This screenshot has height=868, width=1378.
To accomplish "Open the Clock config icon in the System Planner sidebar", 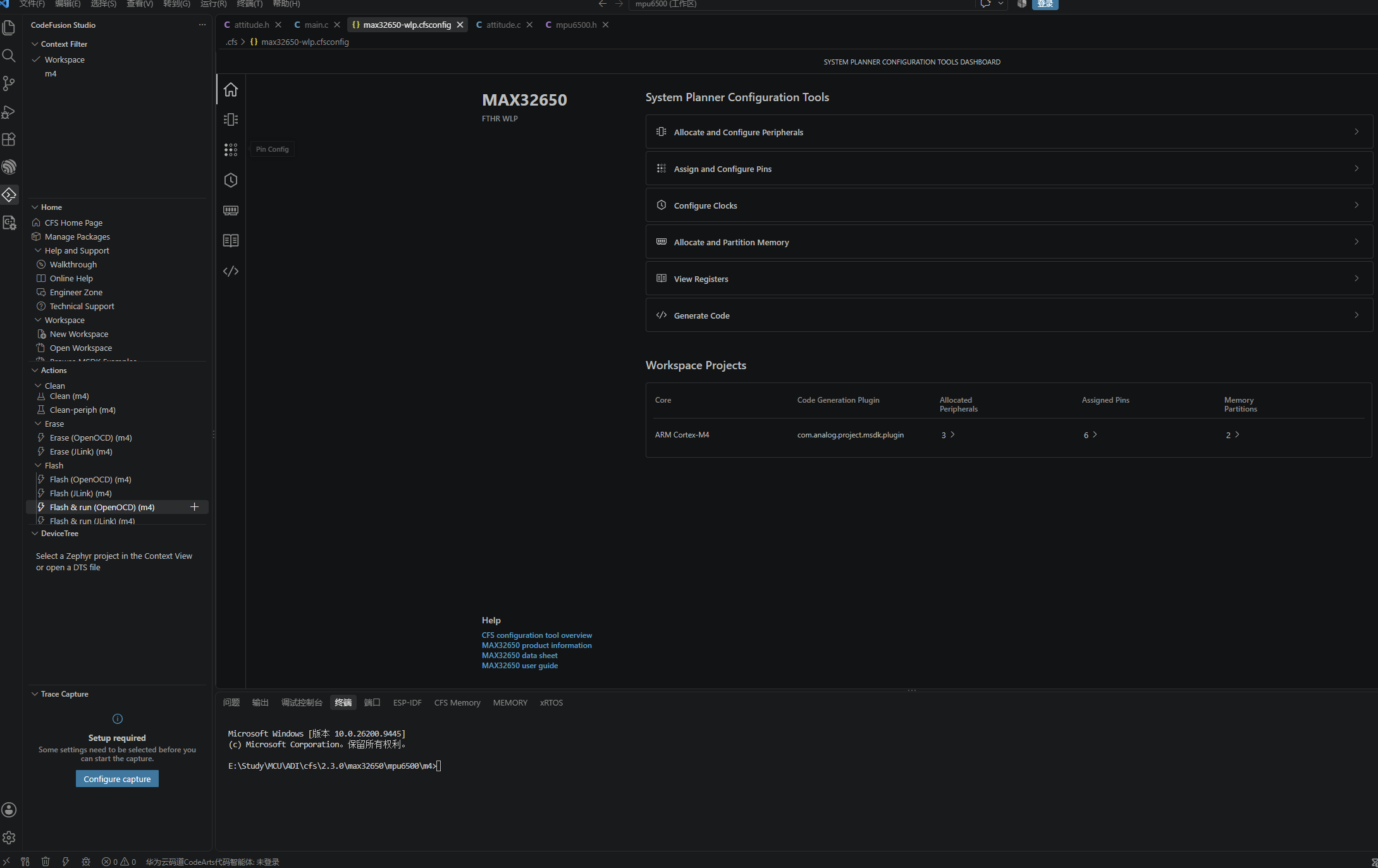I will point(231,180).
